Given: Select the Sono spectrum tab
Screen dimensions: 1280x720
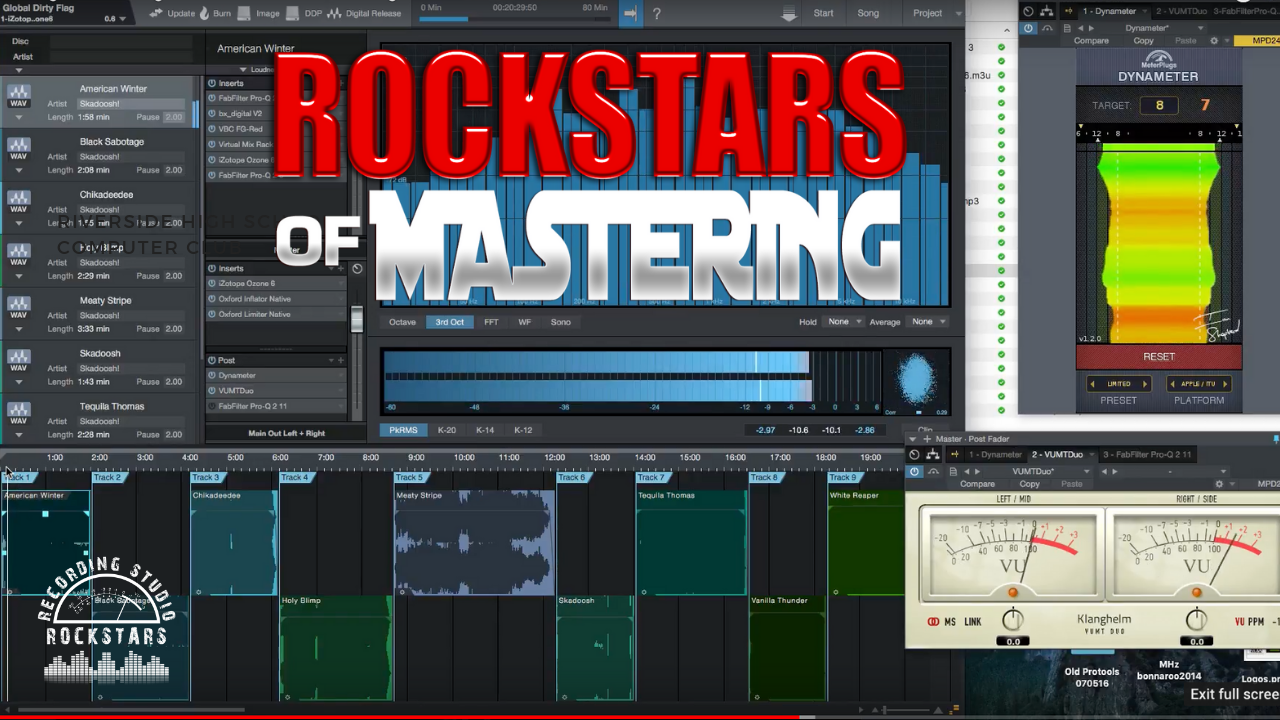Looking at the screenshot, I should [560, 322].
